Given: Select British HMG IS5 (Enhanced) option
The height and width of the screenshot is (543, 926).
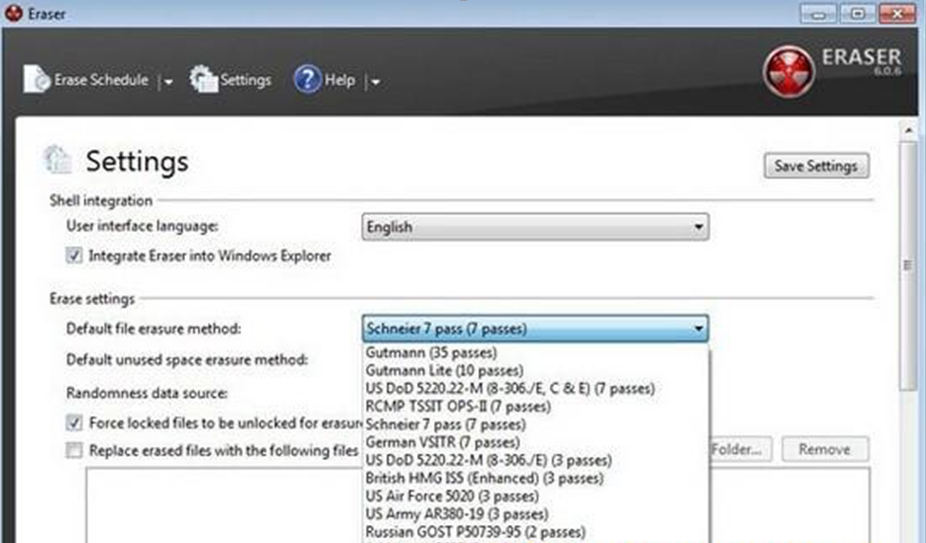Looking at the screenshot, I should 535,478.
